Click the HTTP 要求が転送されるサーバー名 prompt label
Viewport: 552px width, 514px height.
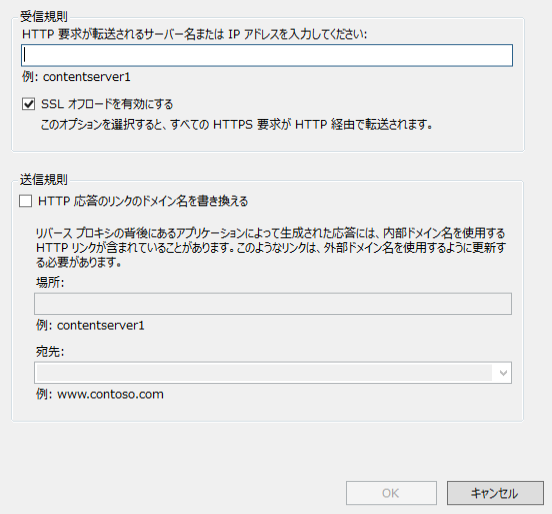(x=194, y=34)
